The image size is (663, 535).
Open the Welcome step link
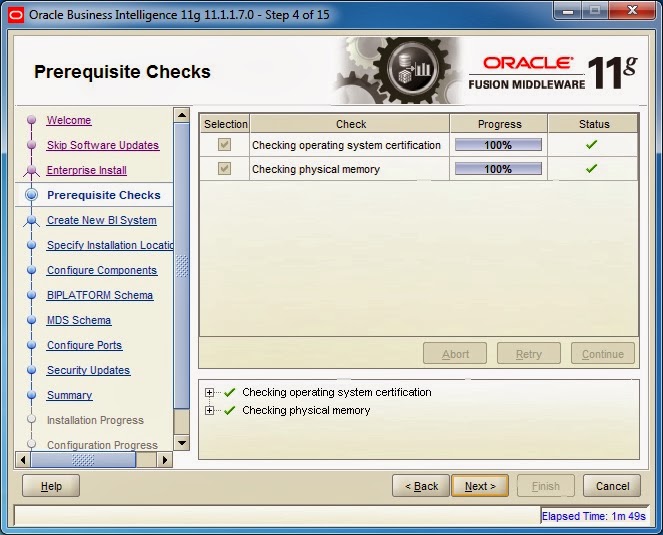click(x=69, y=120)
